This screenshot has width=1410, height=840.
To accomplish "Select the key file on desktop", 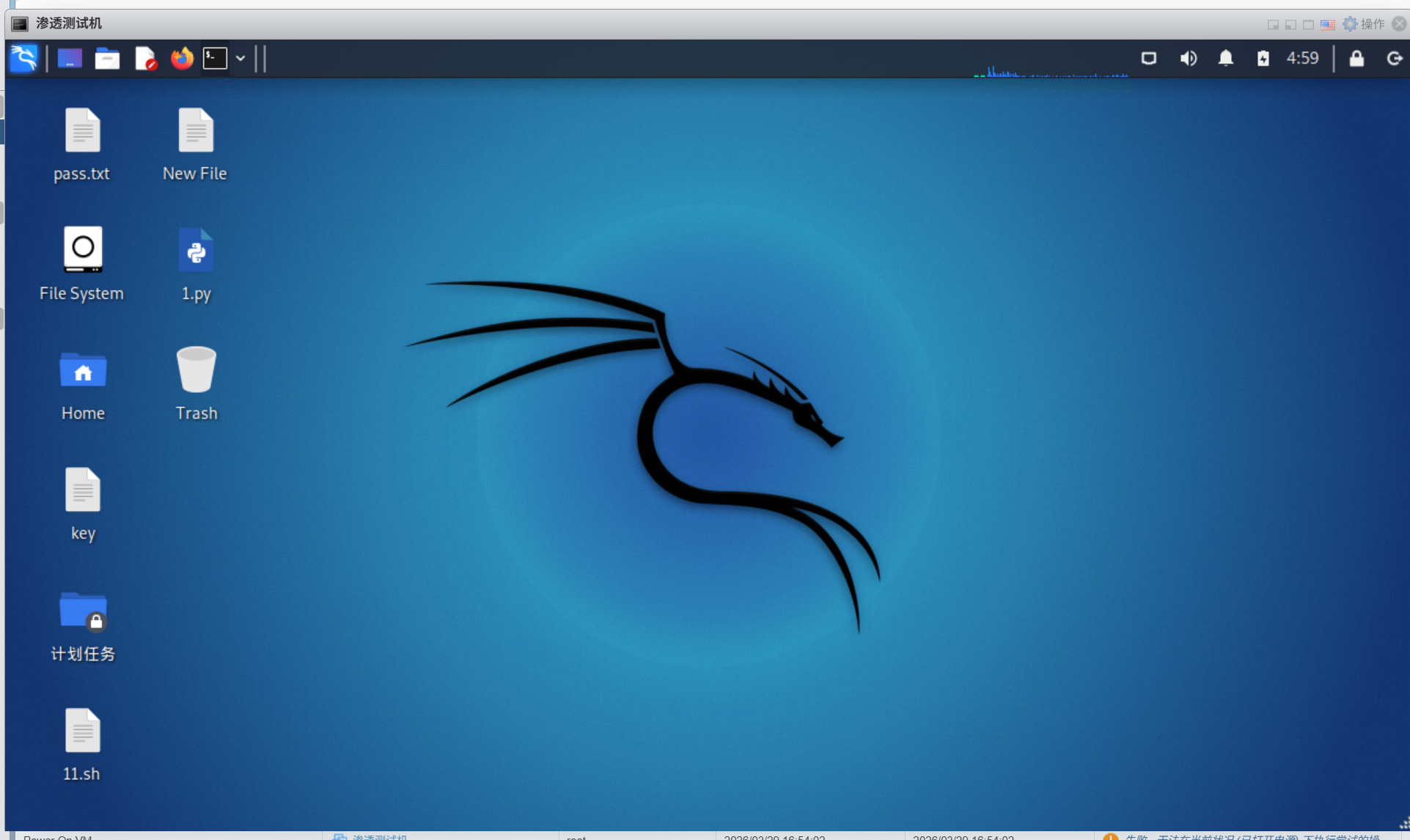I will tap(83, 504).
